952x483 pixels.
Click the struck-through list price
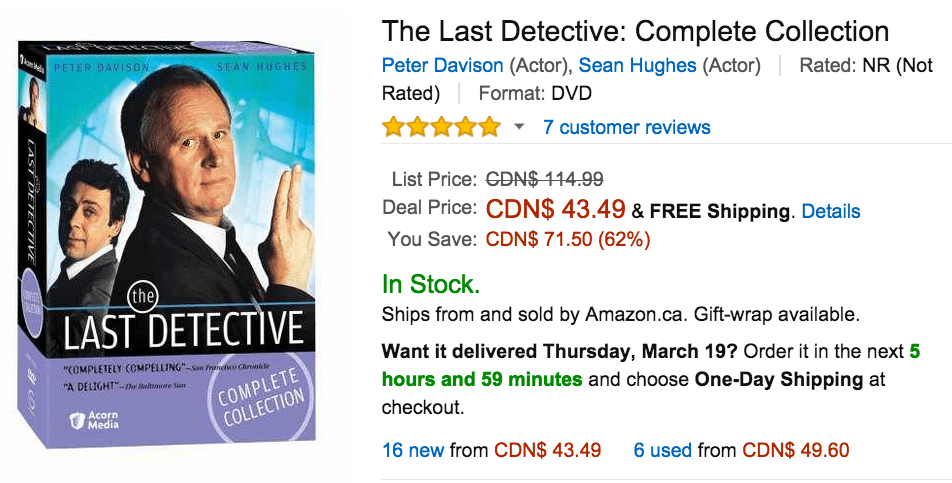(x=544, y=180)
